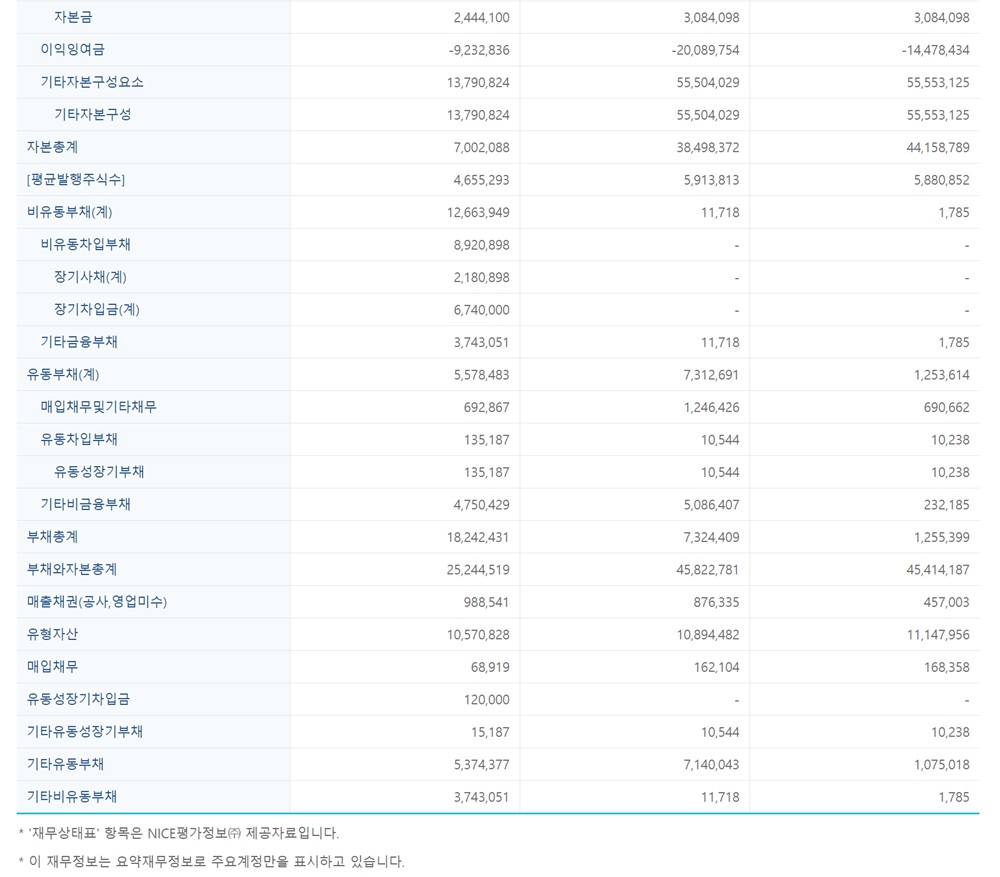Click the 기타금융부채 row label
The height and width of the screenshot is (877, 1000).
[79, 342]
